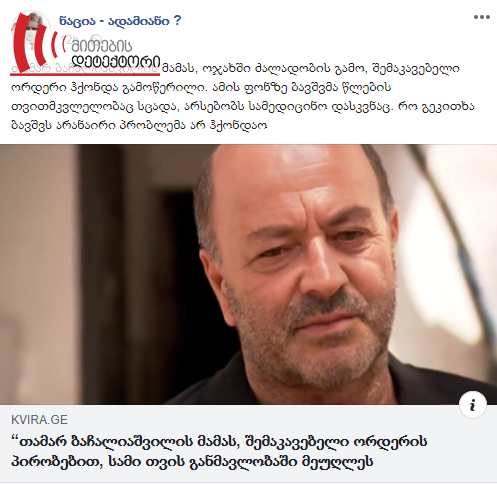497x484 pixels.
Task: Click the gray link preview footer card
Action: point(248,443)
